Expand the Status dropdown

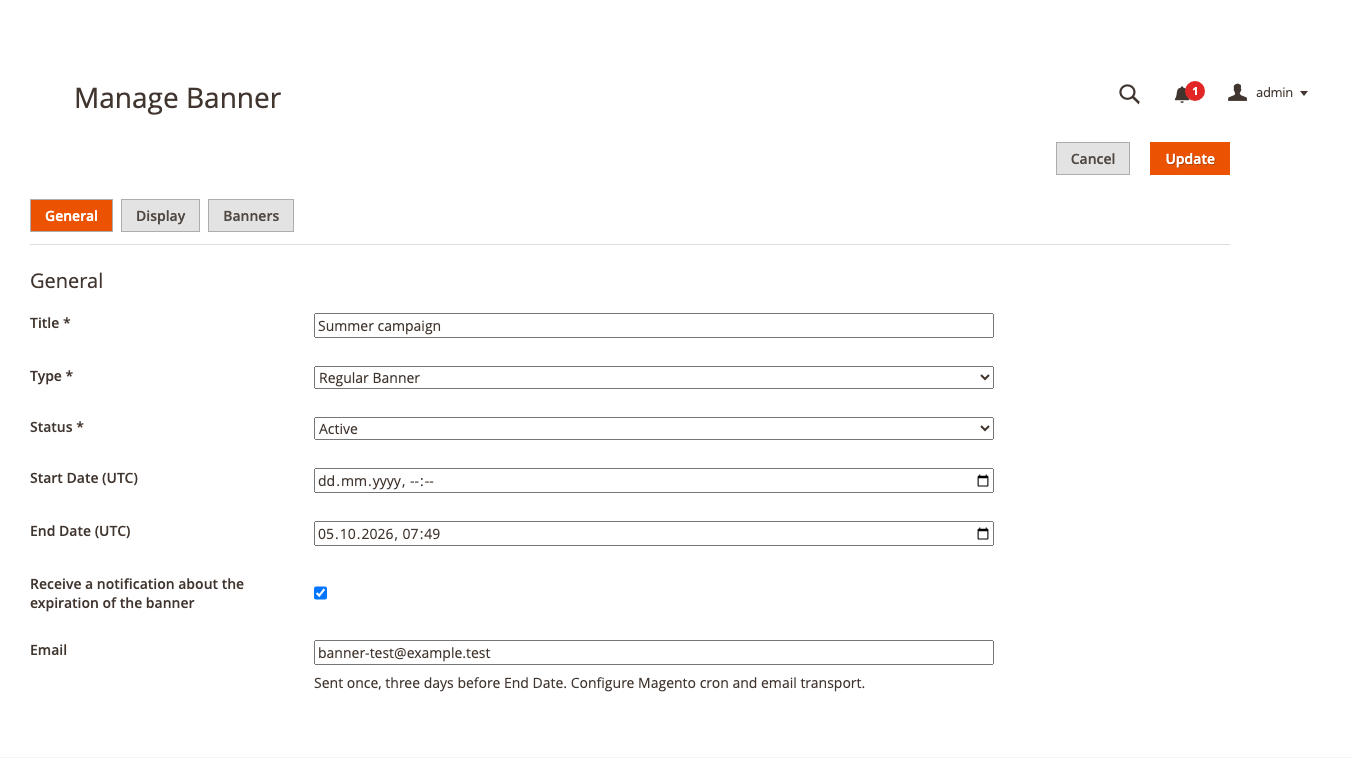[x=654, y=429]
